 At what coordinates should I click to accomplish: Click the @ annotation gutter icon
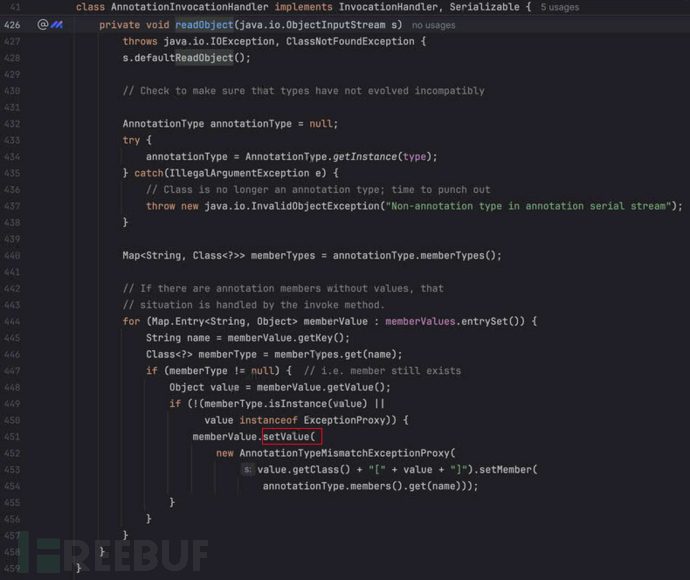pos(42,25)
